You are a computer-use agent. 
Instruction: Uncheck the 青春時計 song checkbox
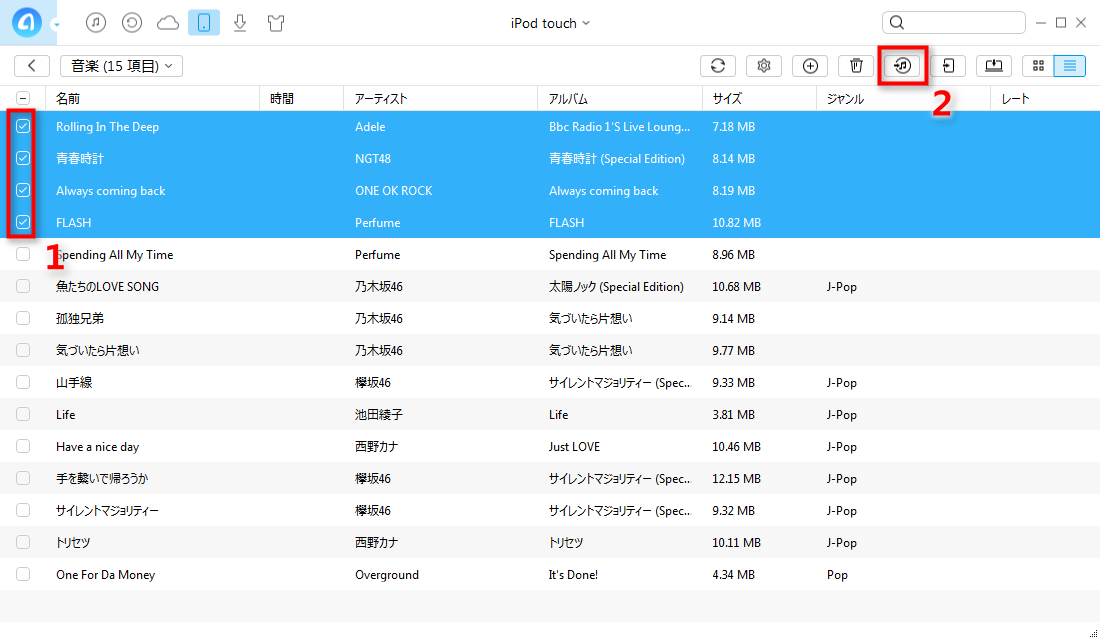tap(23, 158)
